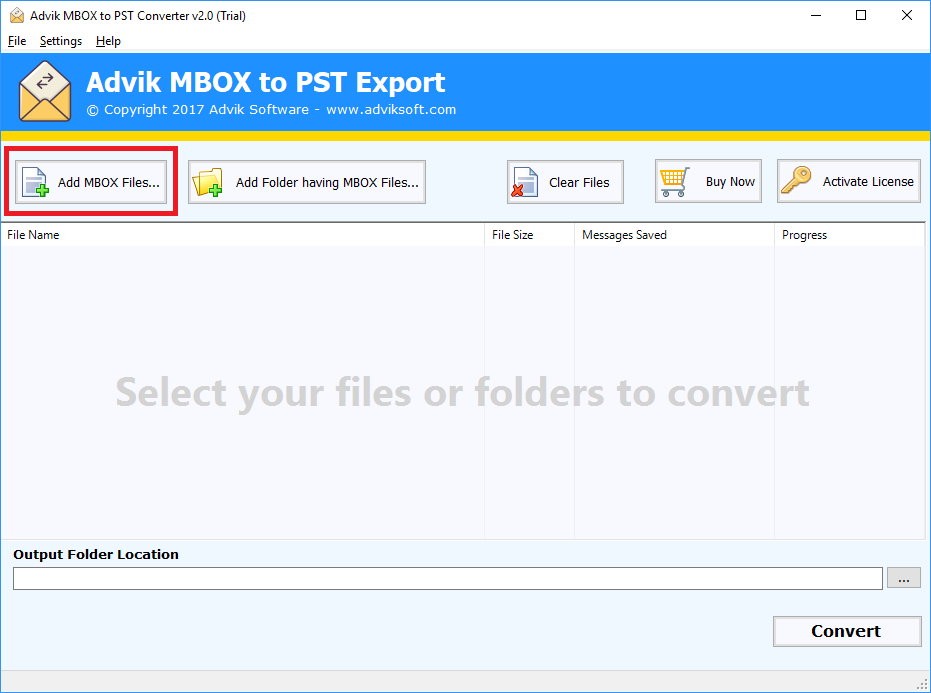
Task: Click the Add Folder having MBOX Files button
Action: (306, 181)
